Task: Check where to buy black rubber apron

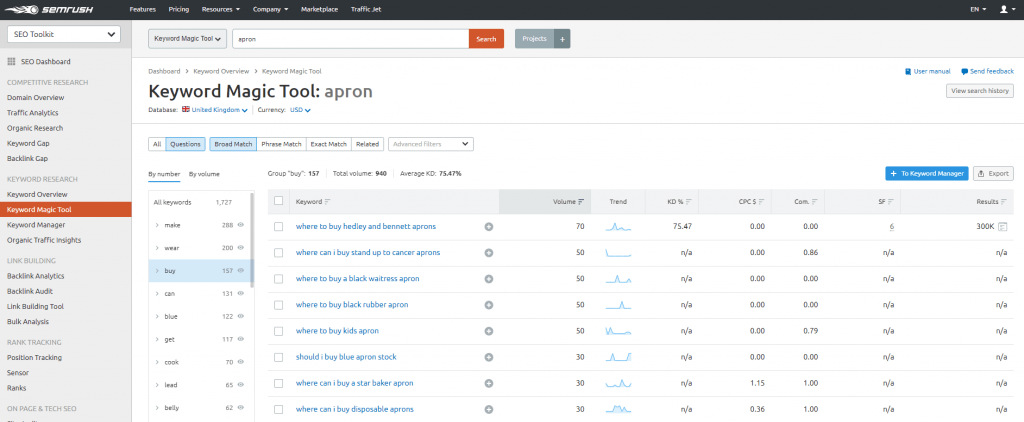Action: tap(279, 305)
